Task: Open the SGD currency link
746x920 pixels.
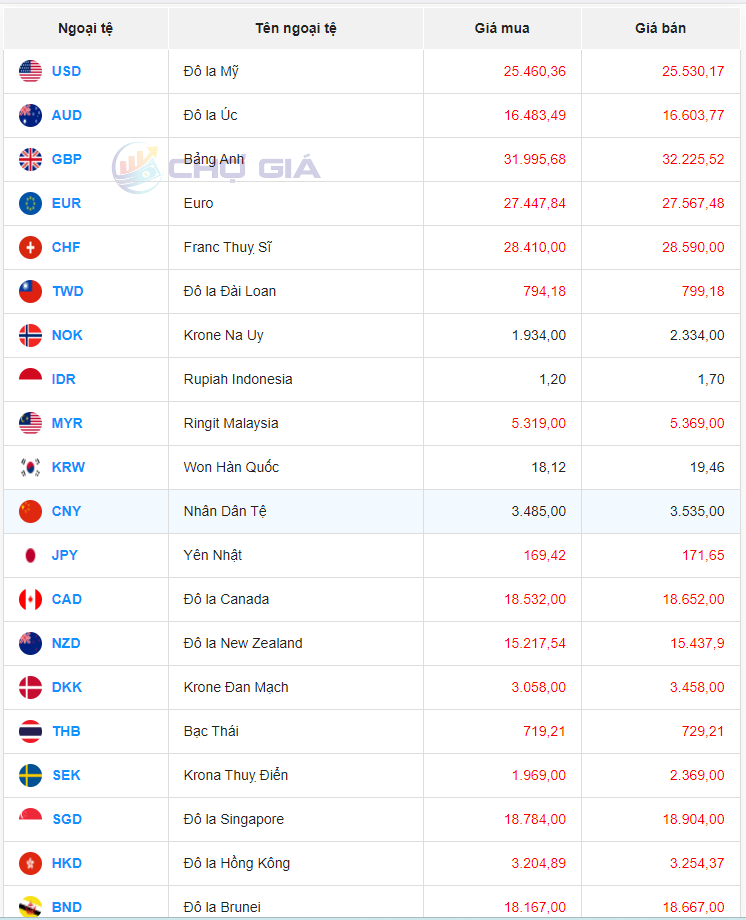Action: click(x=66, y=819)
